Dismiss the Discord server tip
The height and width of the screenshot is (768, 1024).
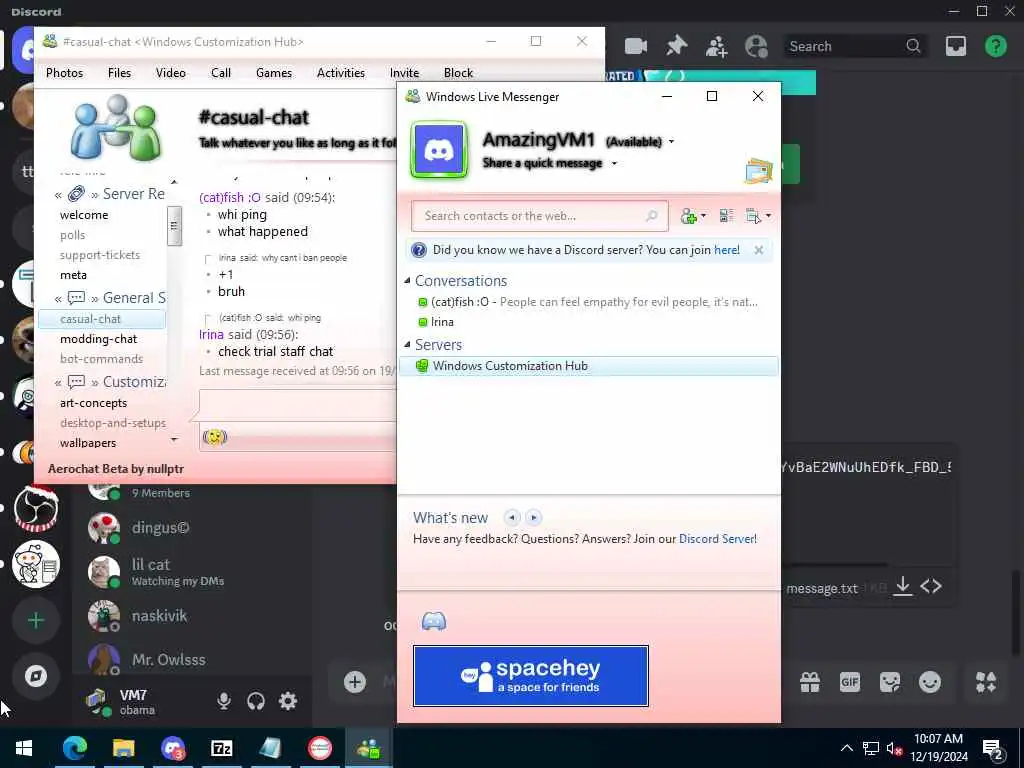[758, 250]
